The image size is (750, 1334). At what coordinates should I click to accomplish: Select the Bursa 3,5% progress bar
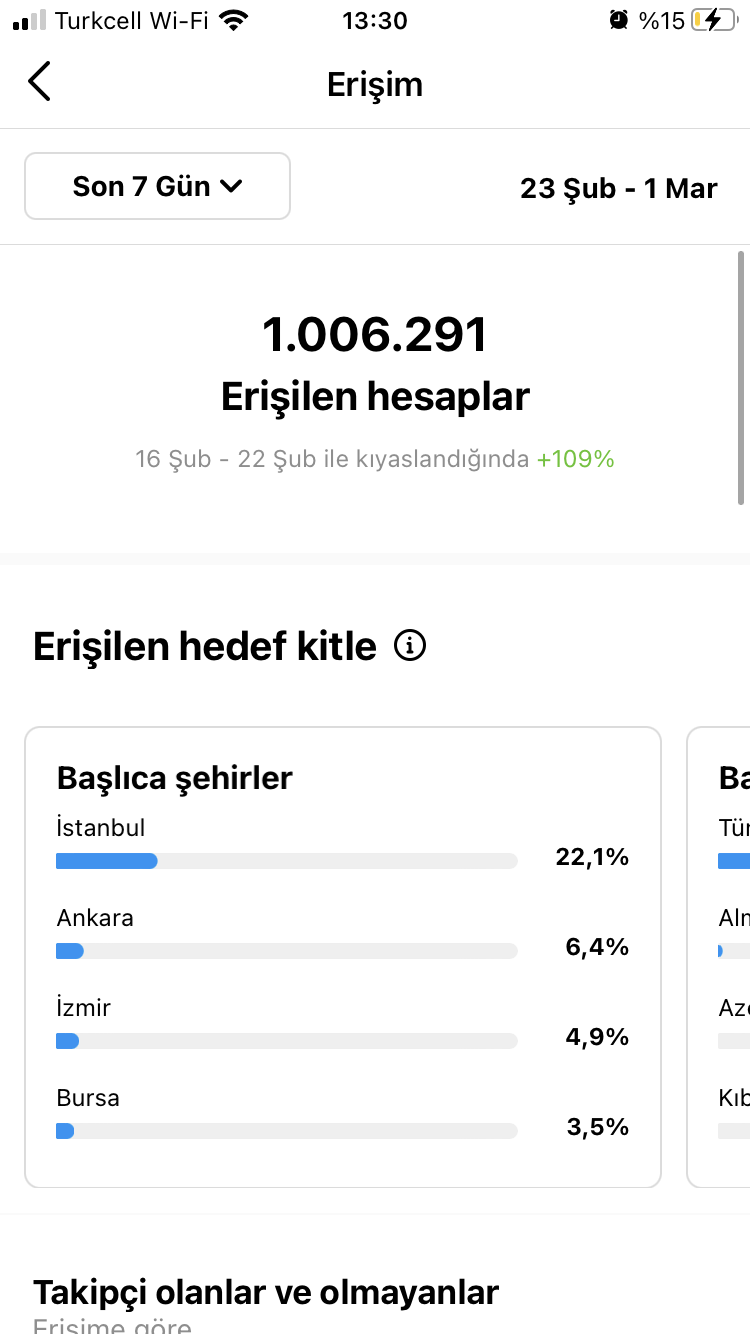287,1131
